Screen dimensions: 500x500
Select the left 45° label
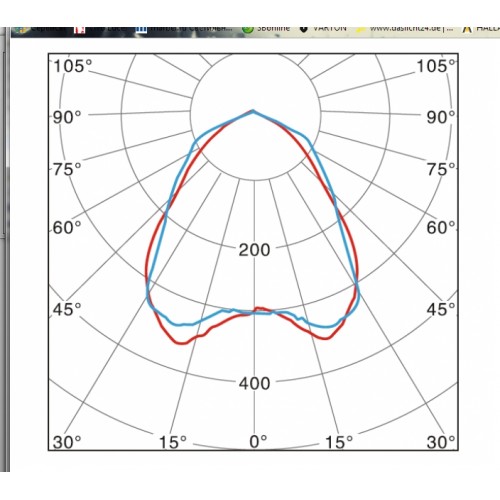67,310
